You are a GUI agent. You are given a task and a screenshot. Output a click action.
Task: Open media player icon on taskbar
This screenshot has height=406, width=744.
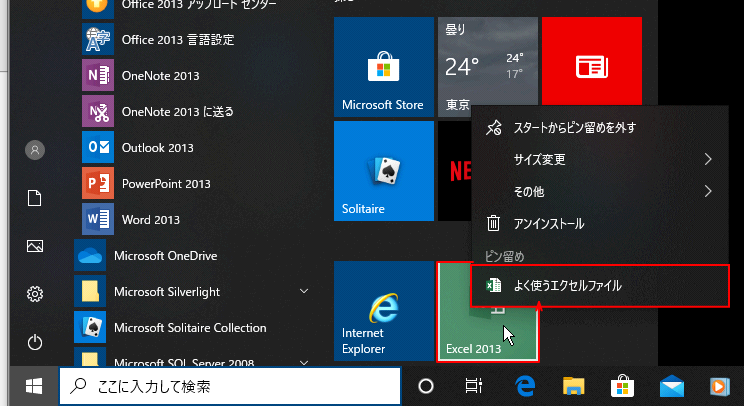[x=719, y=386]
